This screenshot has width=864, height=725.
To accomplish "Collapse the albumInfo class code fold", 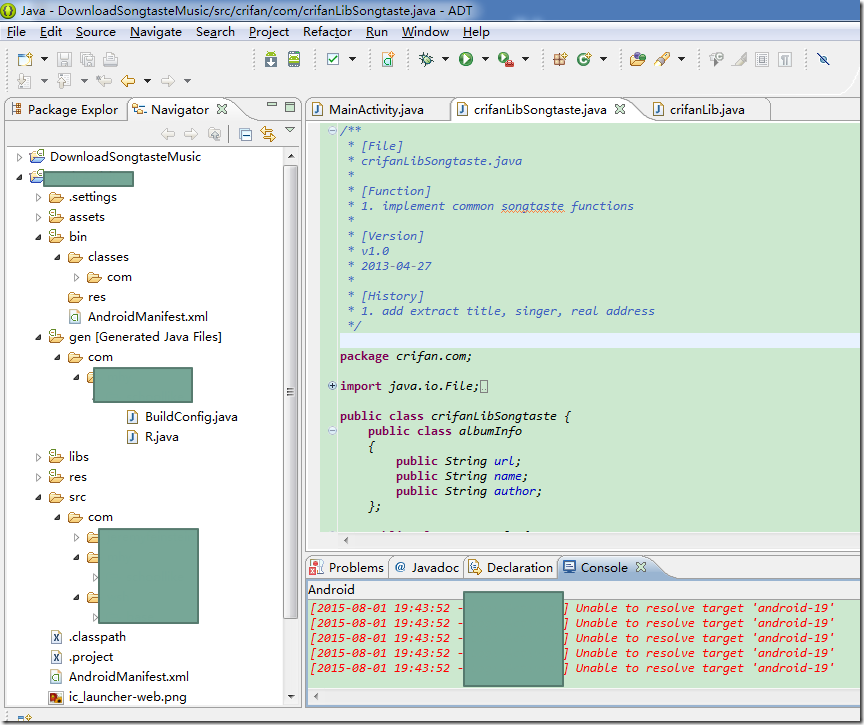I will click(x=332, y=431).
